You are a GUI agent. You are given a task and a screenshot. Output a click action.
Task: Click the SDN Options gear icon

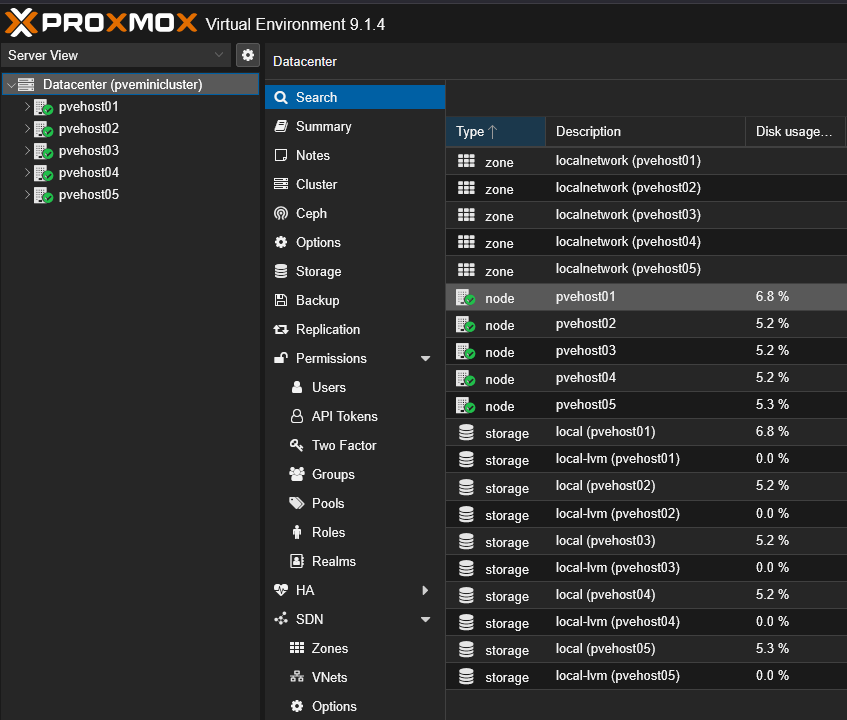pos(297,706)
